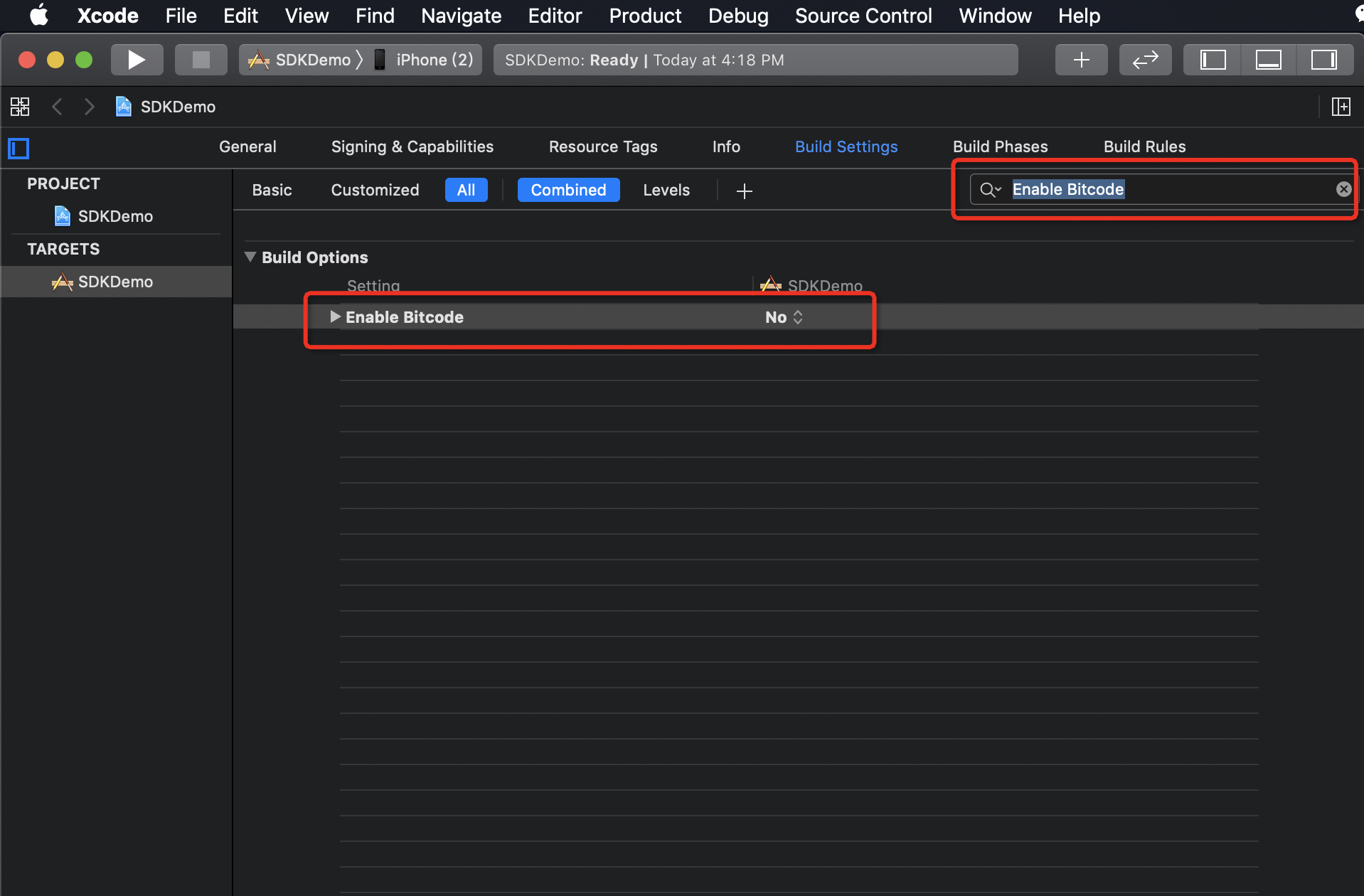Open Signing & Capabilities tab

(x=412, y=146)
